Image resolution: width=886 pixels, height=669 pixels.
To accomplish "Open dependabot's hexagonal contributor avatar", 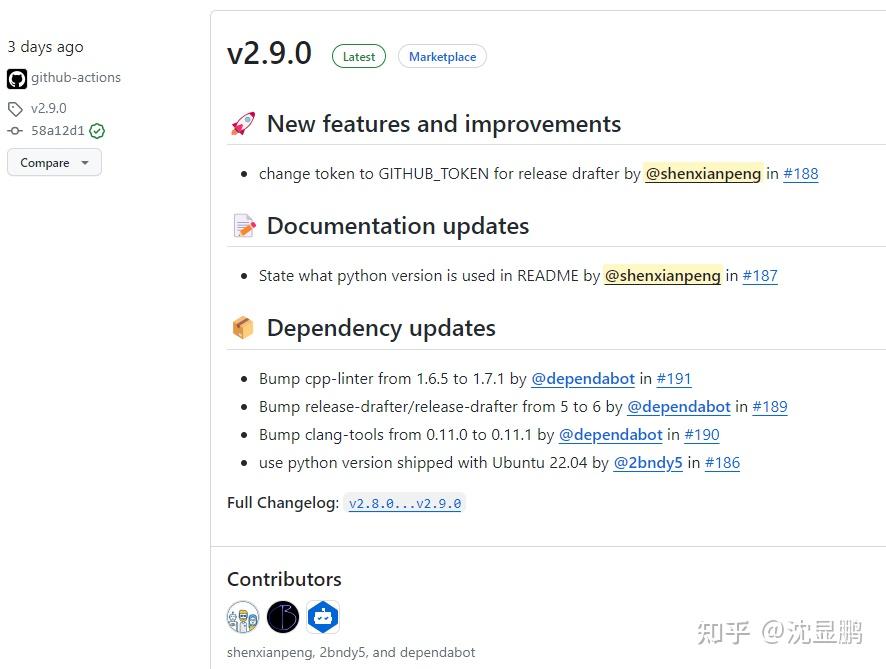I will point(323,617).
